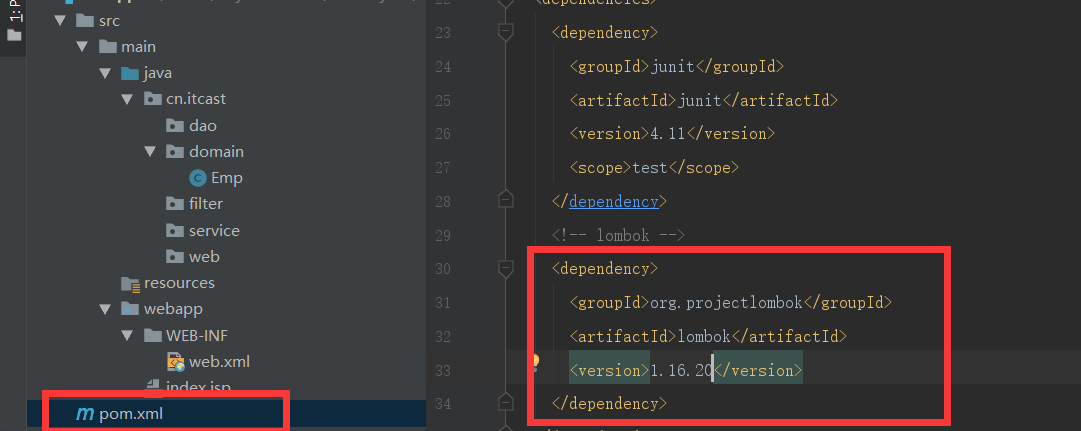This screenshot has width=1081, height=431.
Task: Select the java source folder icon
Action: [130, 73]
